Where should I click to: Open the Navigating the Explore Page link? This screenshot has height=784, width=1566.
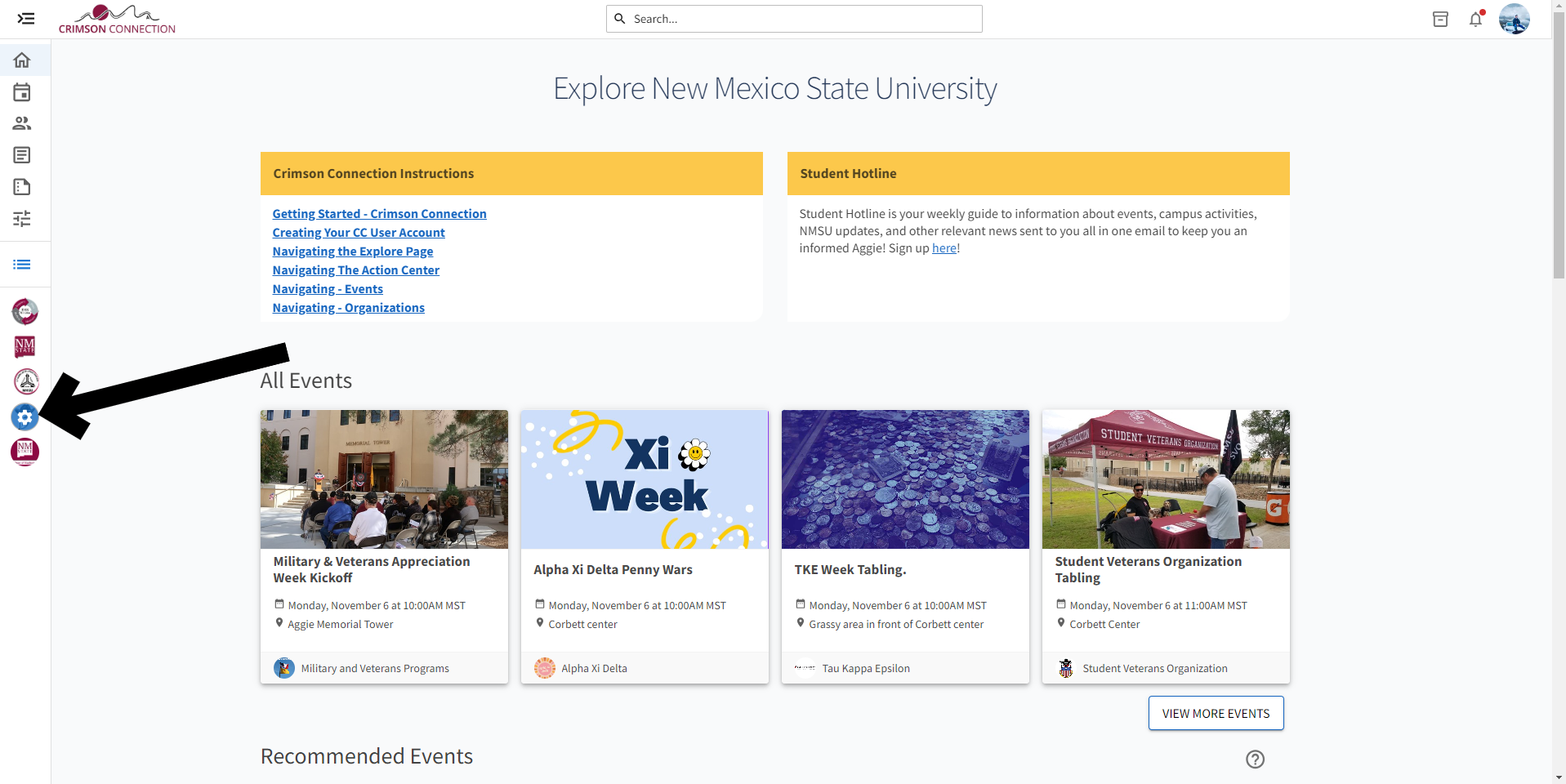pos(352,252)
